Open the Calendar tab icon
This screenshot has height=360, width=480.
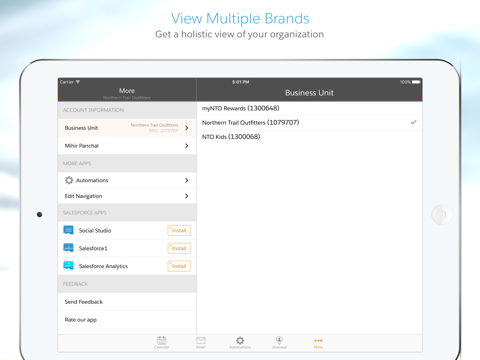(x=162, y=342)
